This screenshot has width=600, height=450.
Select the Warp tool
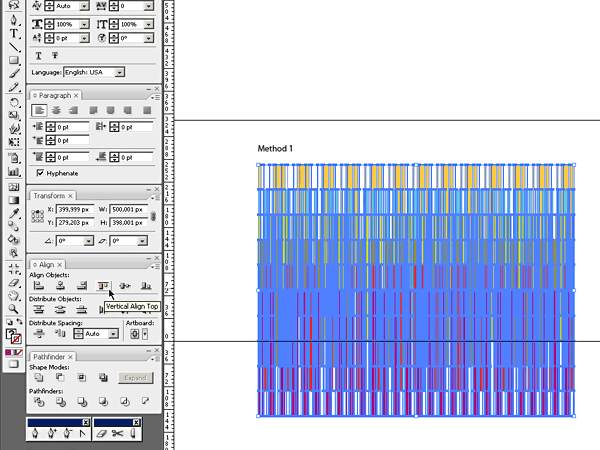pos(14,129)
